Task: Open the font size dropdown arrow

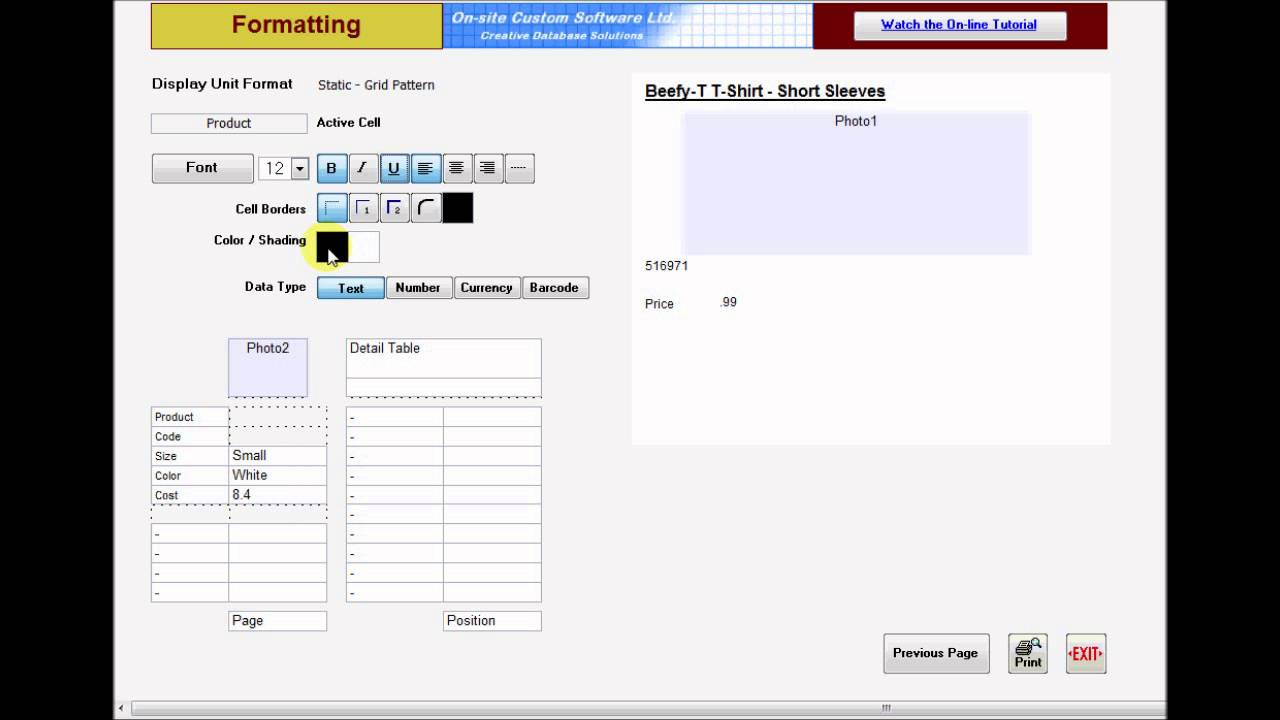Action: coord(299,169)
